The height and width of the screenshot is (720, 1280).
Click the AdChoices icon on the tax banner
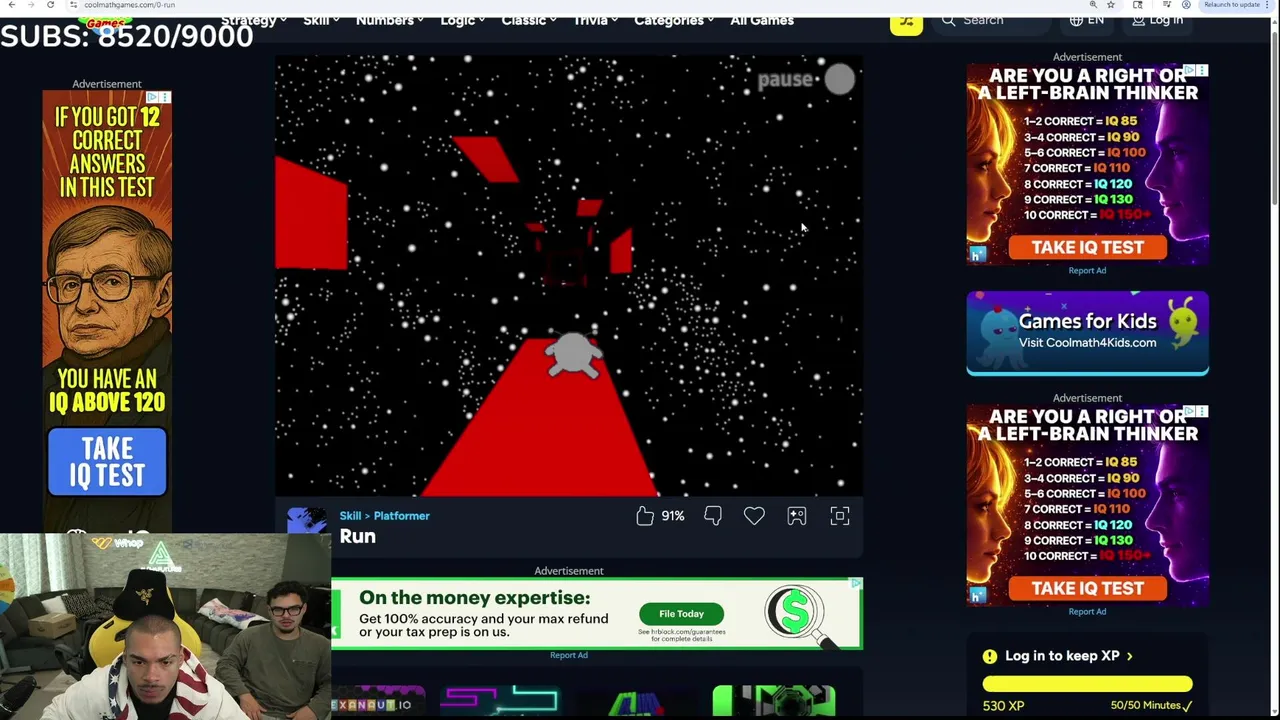click(x=856, y=583)
